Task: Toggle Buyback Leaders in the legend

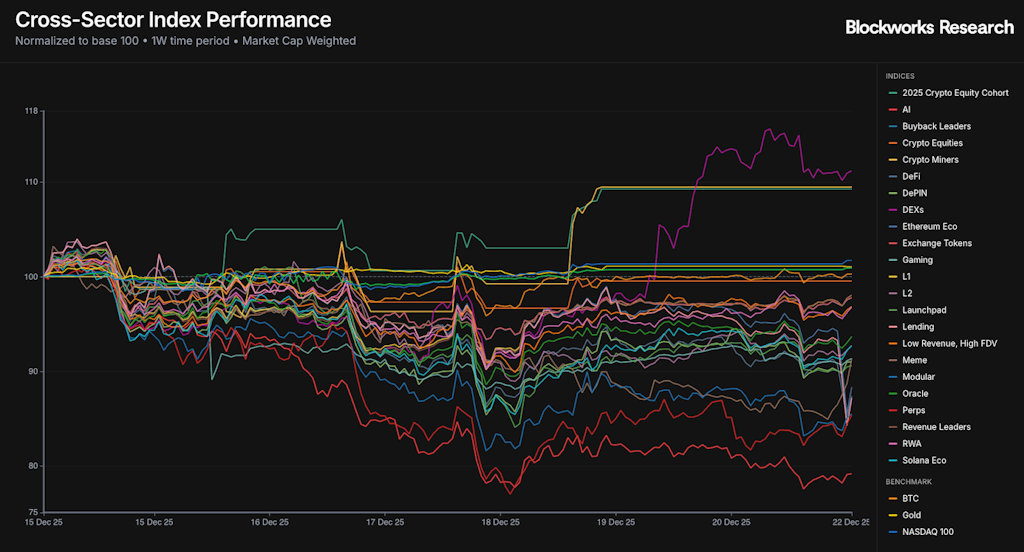Action: [936, 126]
